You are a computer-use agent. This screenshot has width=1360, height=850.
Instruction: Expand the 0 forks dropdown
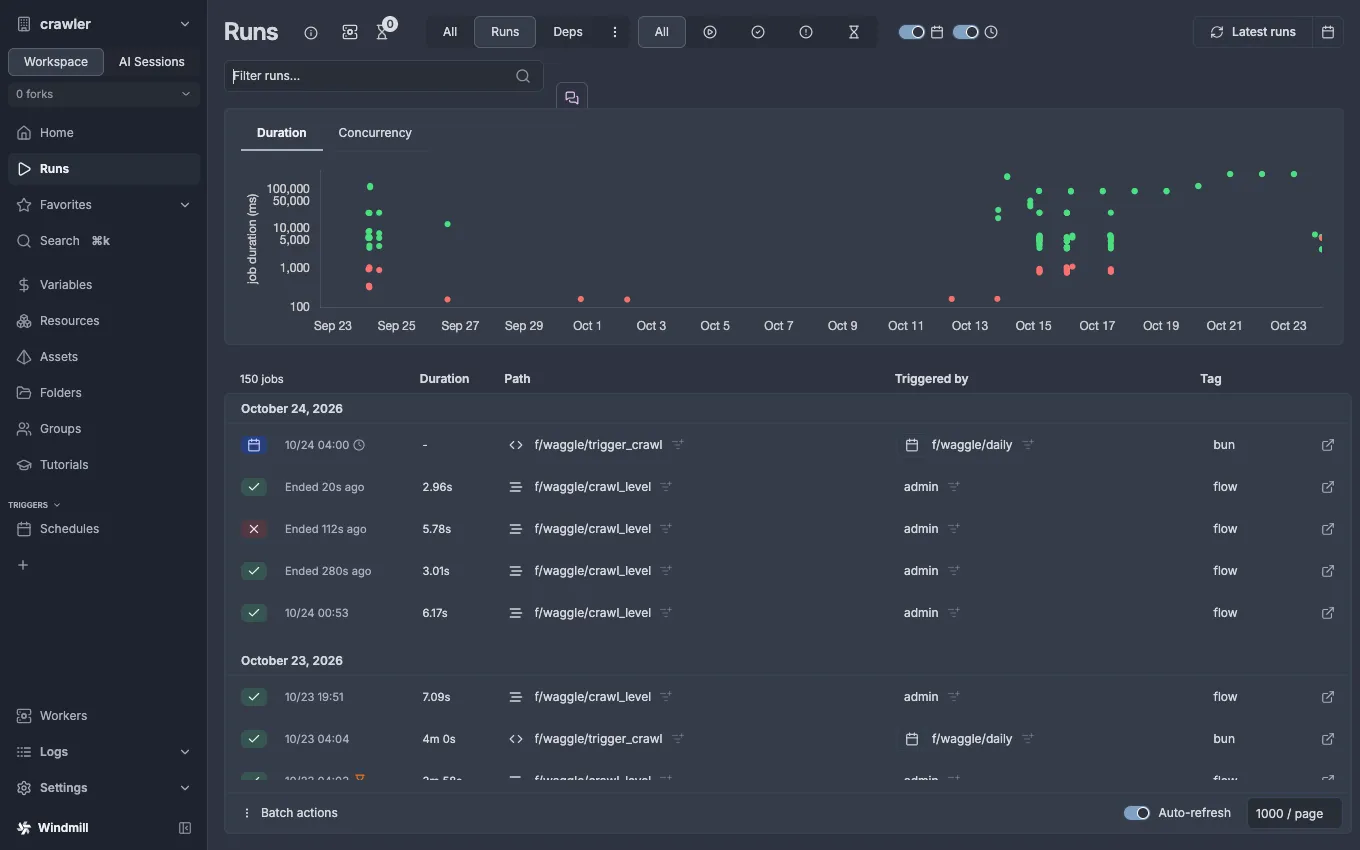click(104, 94)
